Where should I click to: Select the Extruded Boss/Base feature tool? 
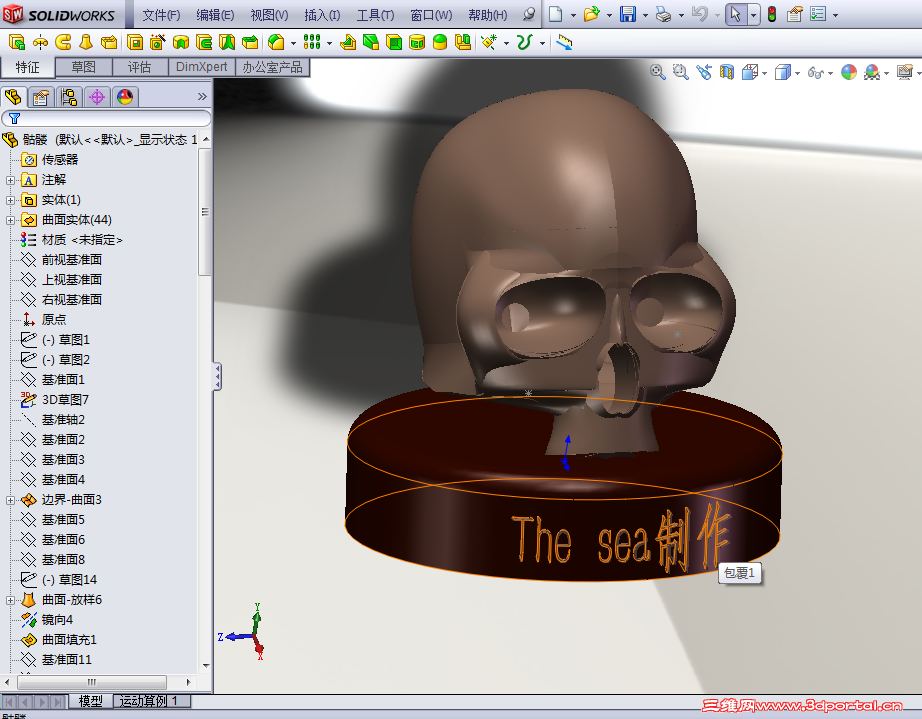pos(16,42)
